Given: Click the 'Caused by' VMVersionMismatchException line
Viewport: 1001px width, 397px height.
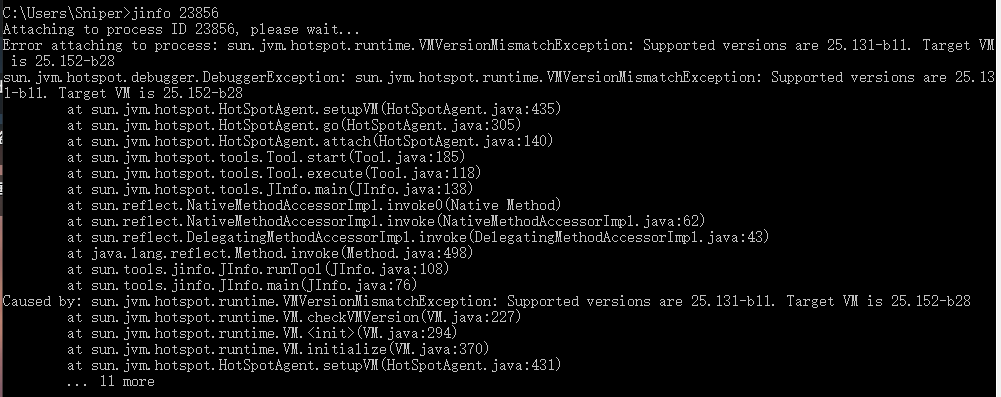Looking at the screenshot, I should point(487,301).
